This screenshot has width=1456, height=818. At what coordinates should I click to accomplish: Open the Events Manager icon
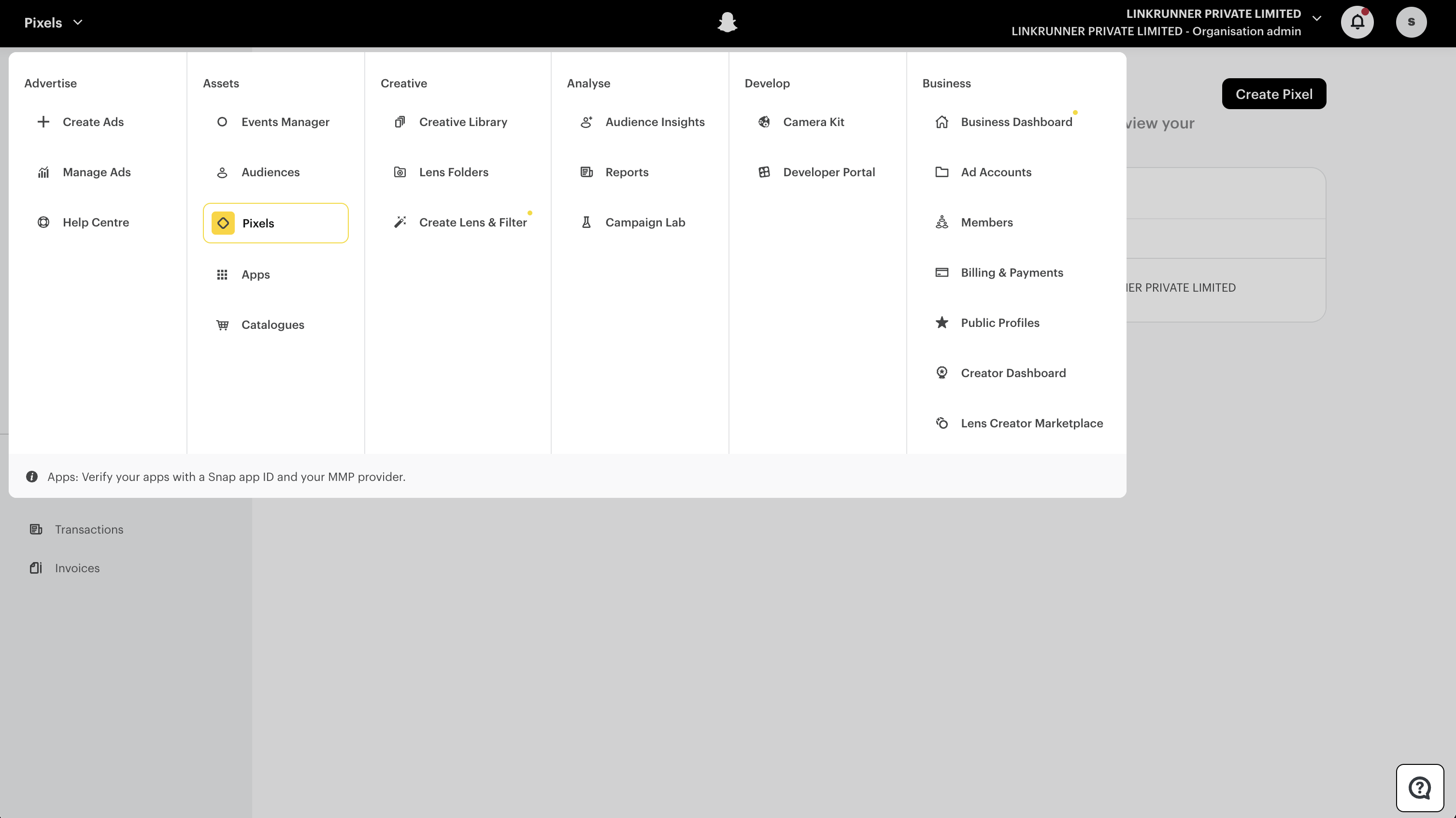click(223, 122)
